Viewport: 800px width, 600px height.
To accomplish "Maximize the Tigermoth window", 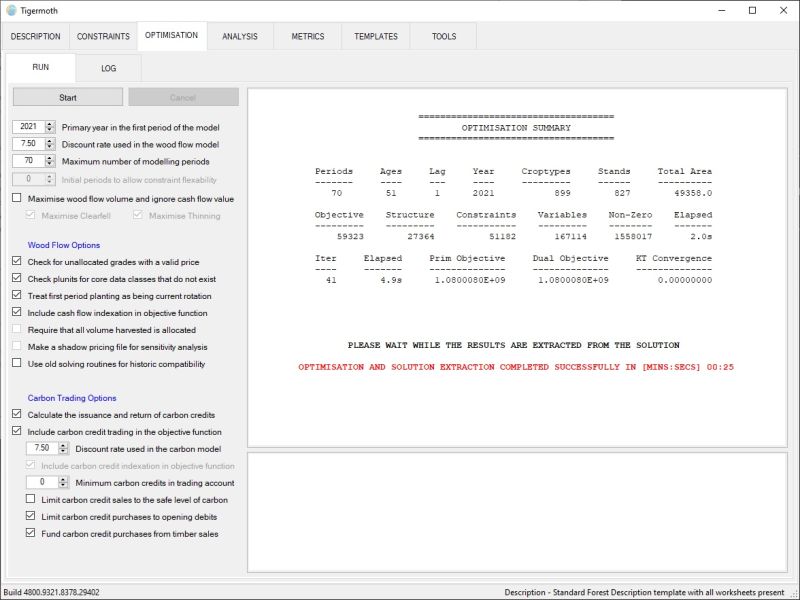I will pos(752,11).
